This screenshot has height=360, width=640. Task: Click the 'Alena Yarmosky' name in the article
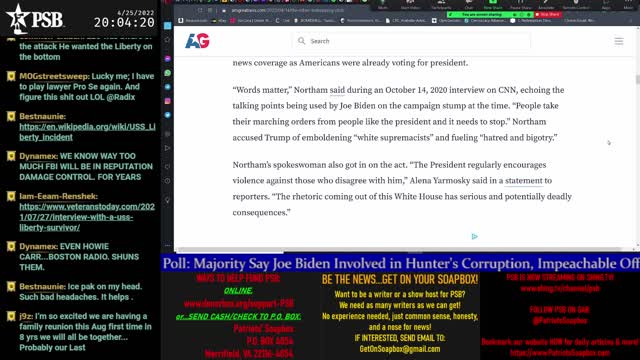pyautogui.click(x=440, y=181)
